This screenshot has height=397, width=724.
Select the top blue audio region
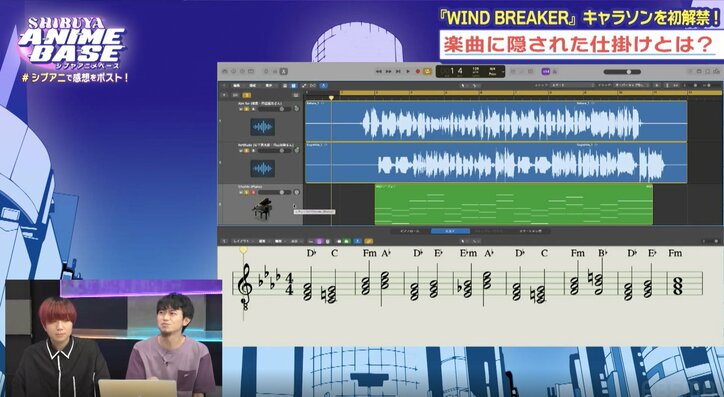click(x=496, y=121)
